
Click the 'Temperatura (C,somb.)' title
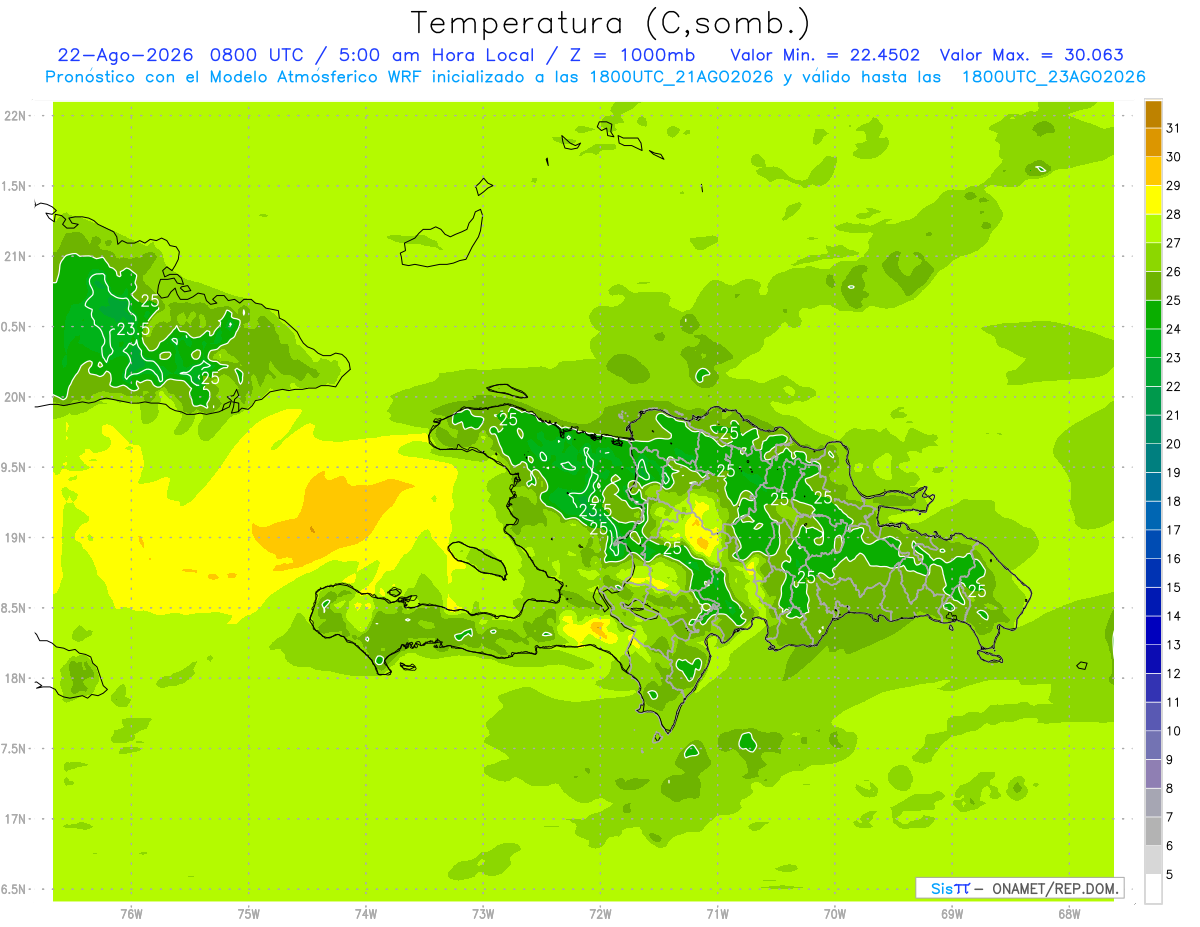coord(611,23)
